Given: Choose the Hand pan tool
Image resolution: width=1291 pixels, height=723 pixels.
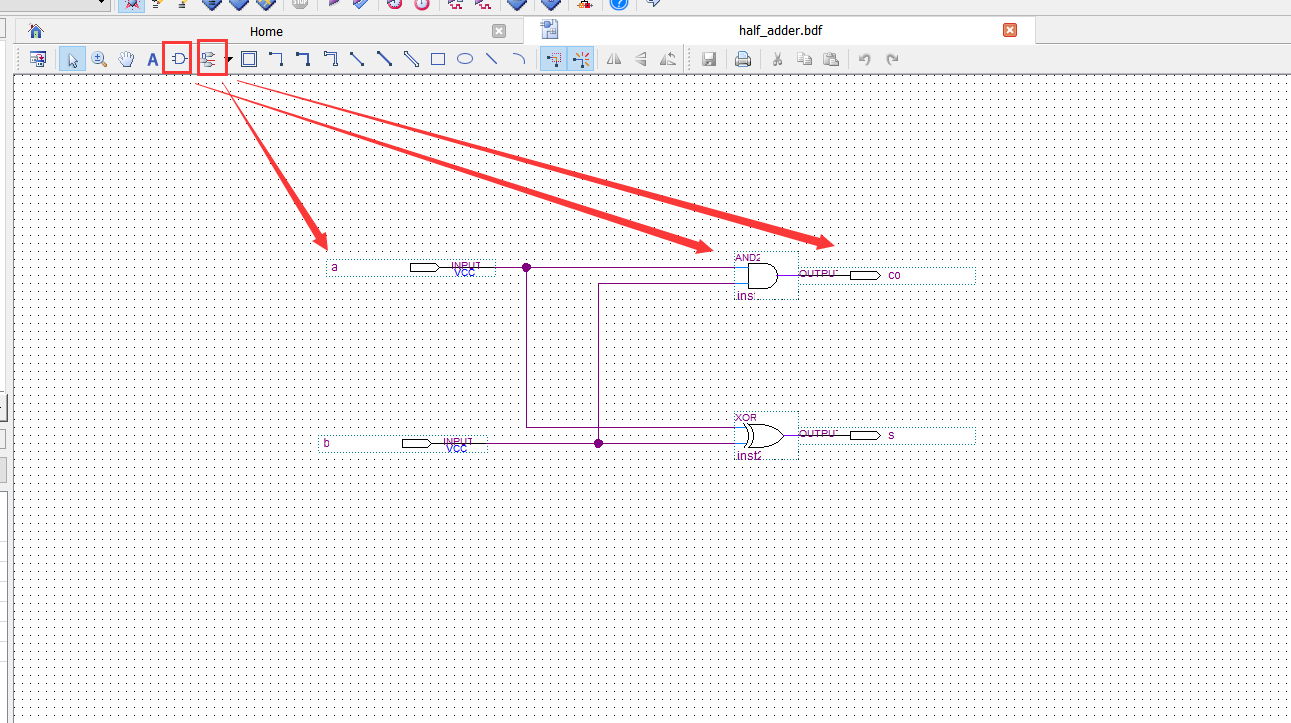Looking at the screenshot, I should tap(126, 59).
